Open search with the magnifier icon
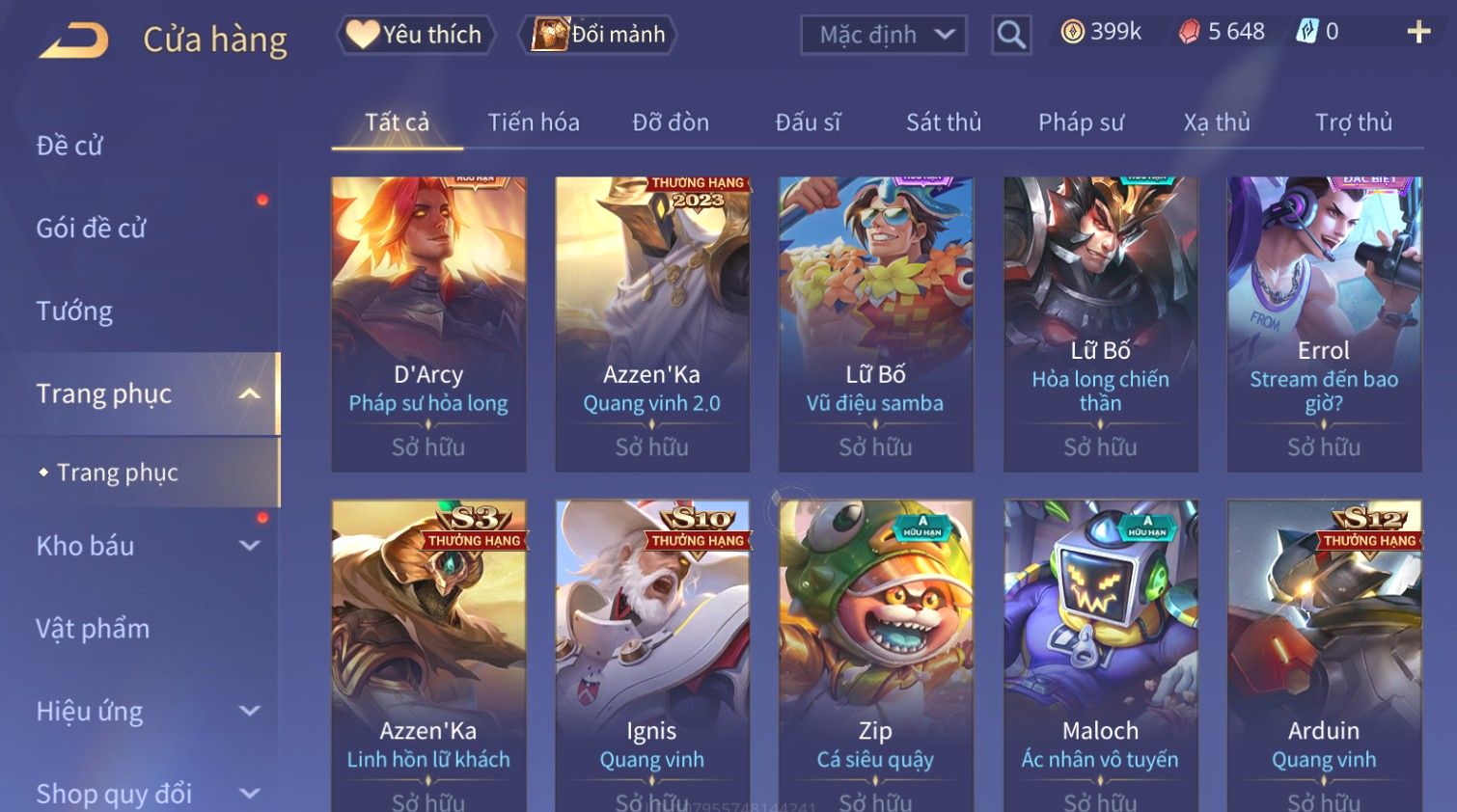Viewport: 1457px width, 812px height. pyautogui.click(x=1011, y=35)
